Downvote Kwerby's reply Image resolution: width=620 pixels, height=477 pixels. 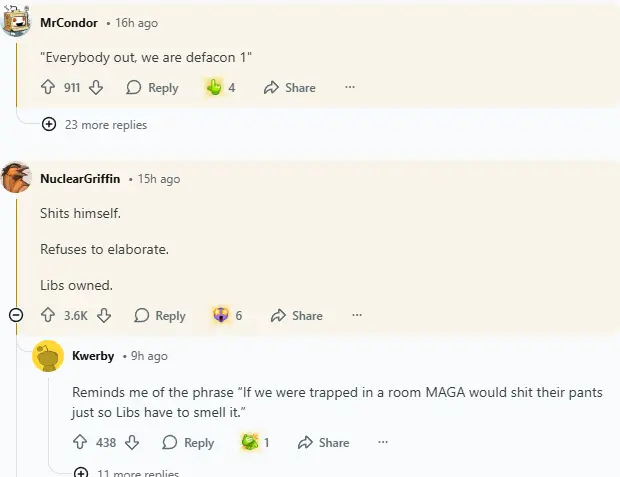132,443
